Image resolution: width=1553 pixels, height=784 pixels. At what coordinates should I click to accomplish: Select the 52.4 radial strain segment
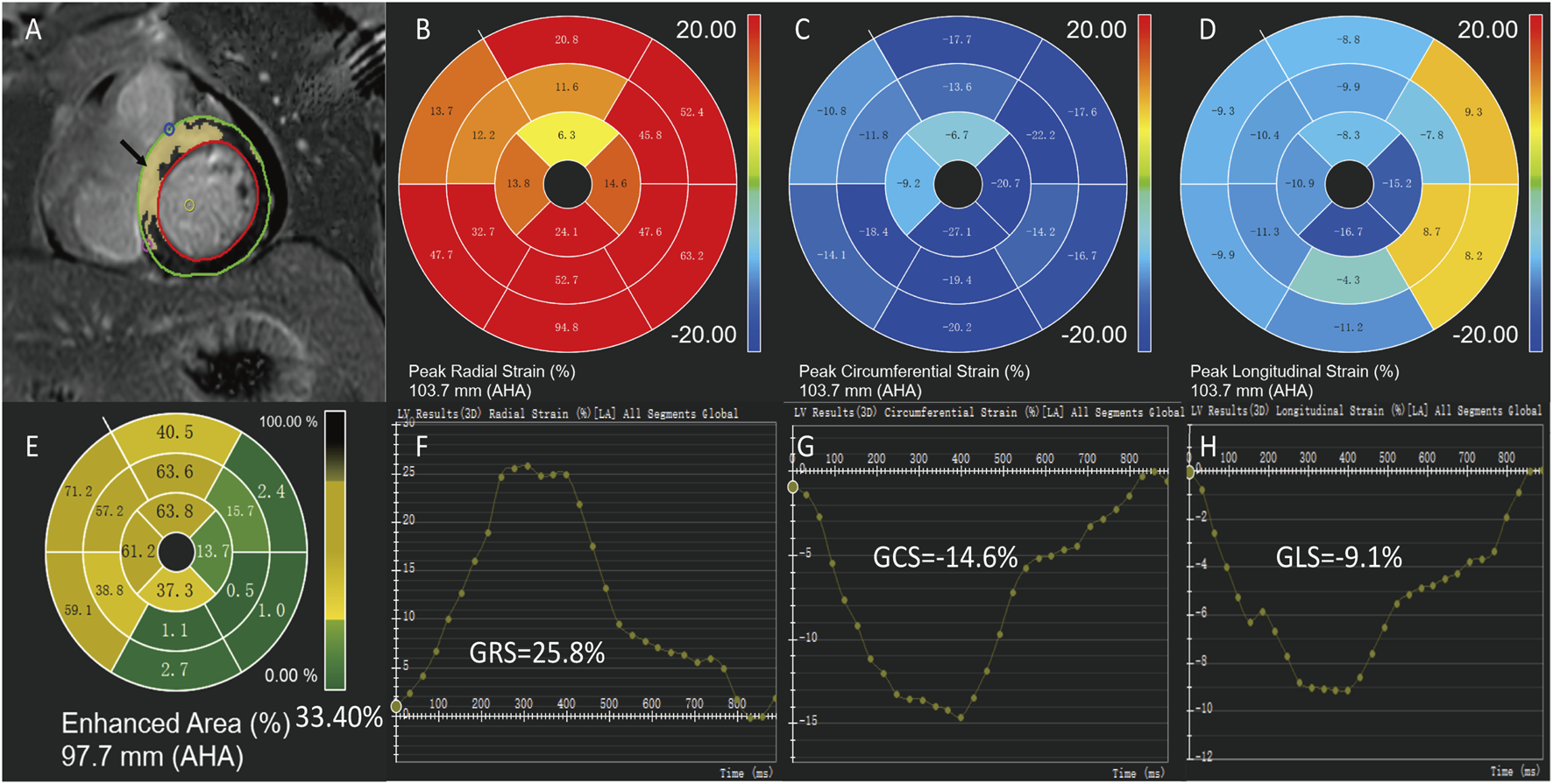click(693, 112)
